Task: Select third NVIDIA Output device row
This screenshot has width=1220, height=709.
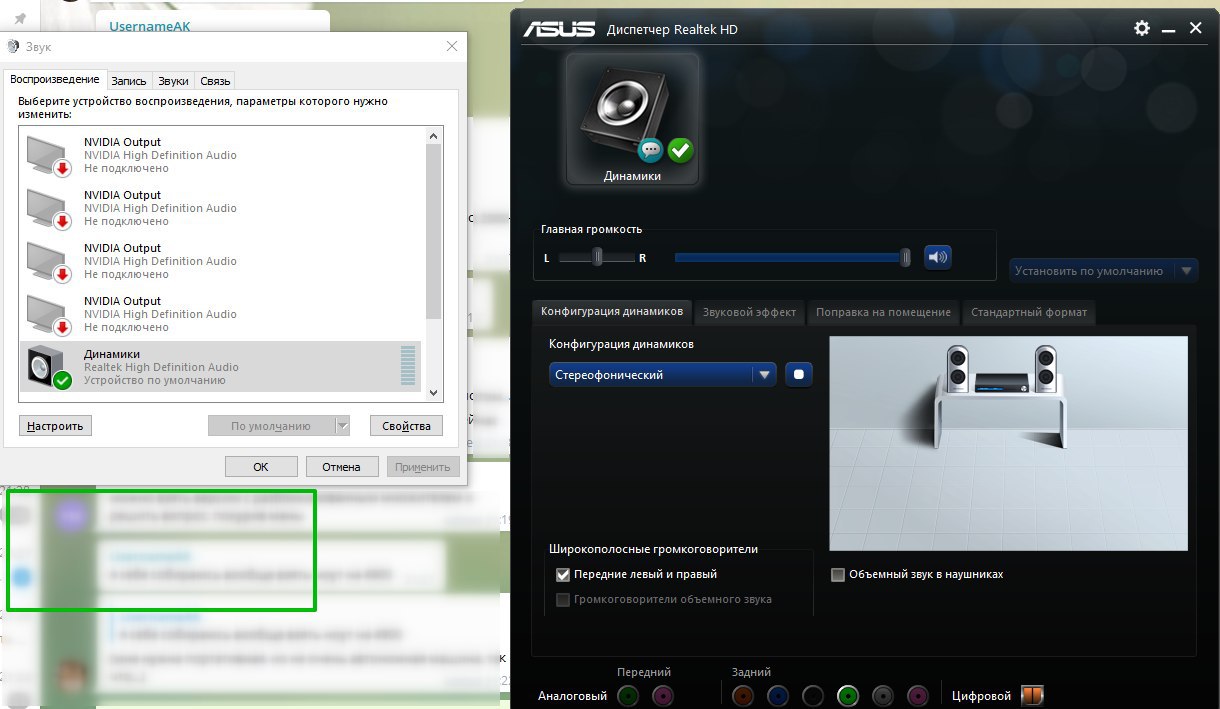Action: [x=221, y=261]
